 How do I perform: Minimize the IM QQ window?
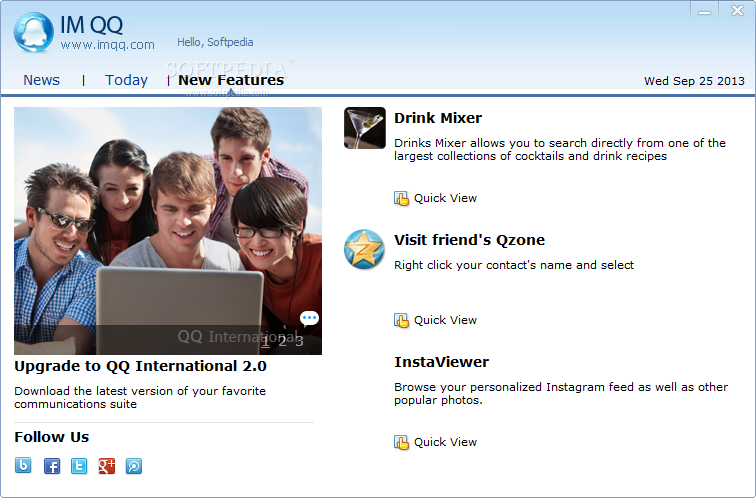[704, 11]
